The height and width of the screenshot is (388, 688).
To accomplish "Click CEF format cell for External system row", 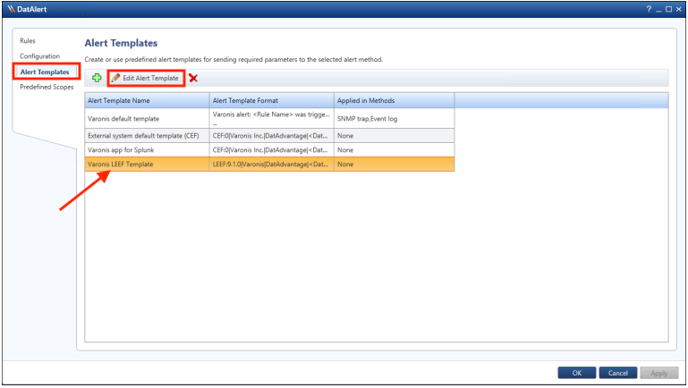I will coord(272,136).
